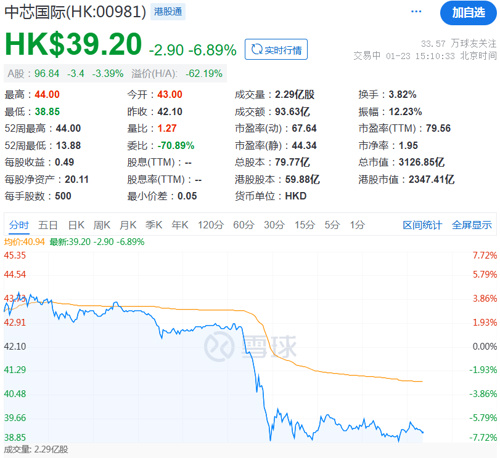The image size is (500, 458).
Task: Add stock with 加自选 button
Action: pos(468,13)
